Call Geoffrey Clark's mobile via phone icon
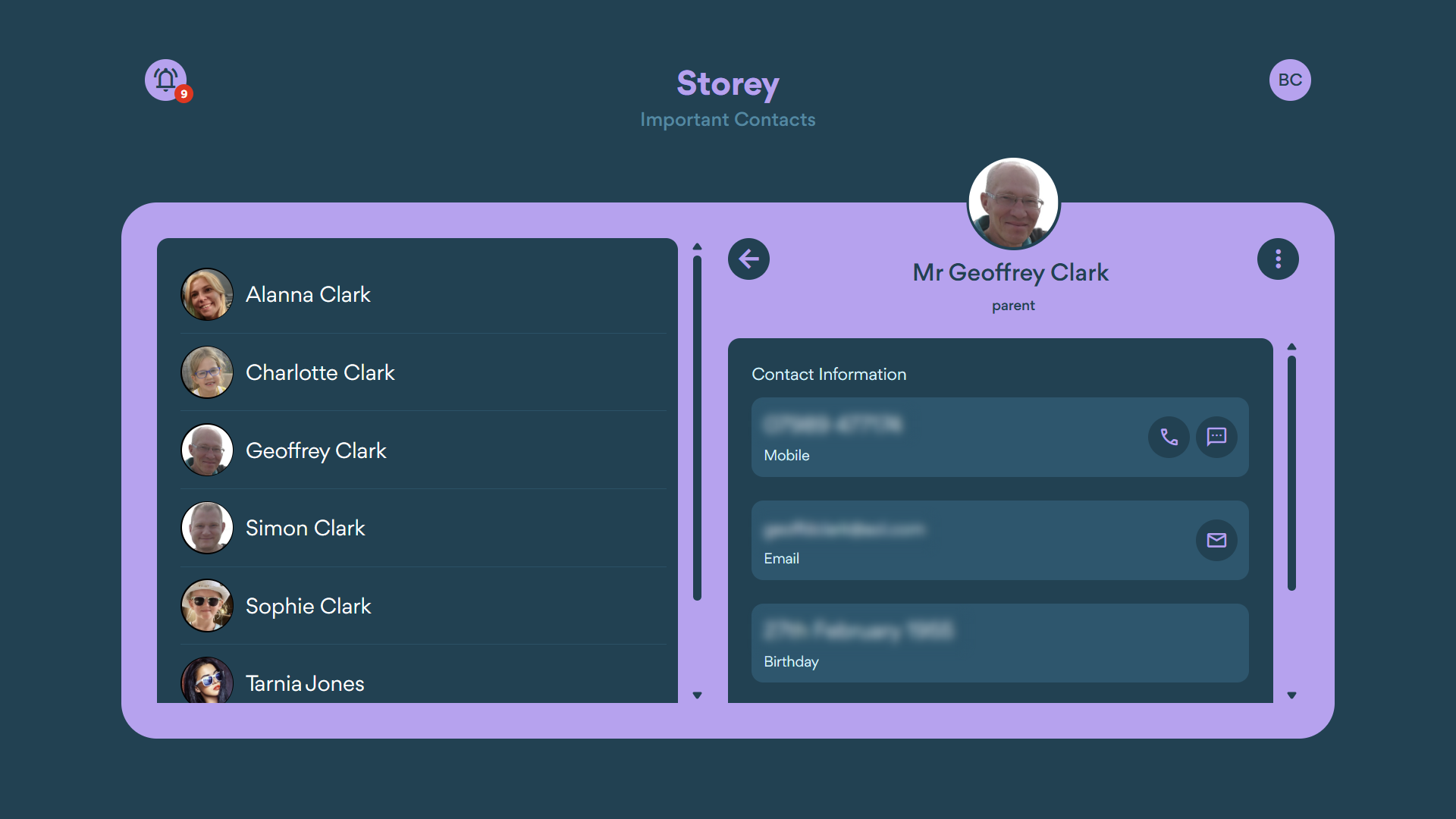This screenshot has width=1456, height=819. [x=1168, y=437]
